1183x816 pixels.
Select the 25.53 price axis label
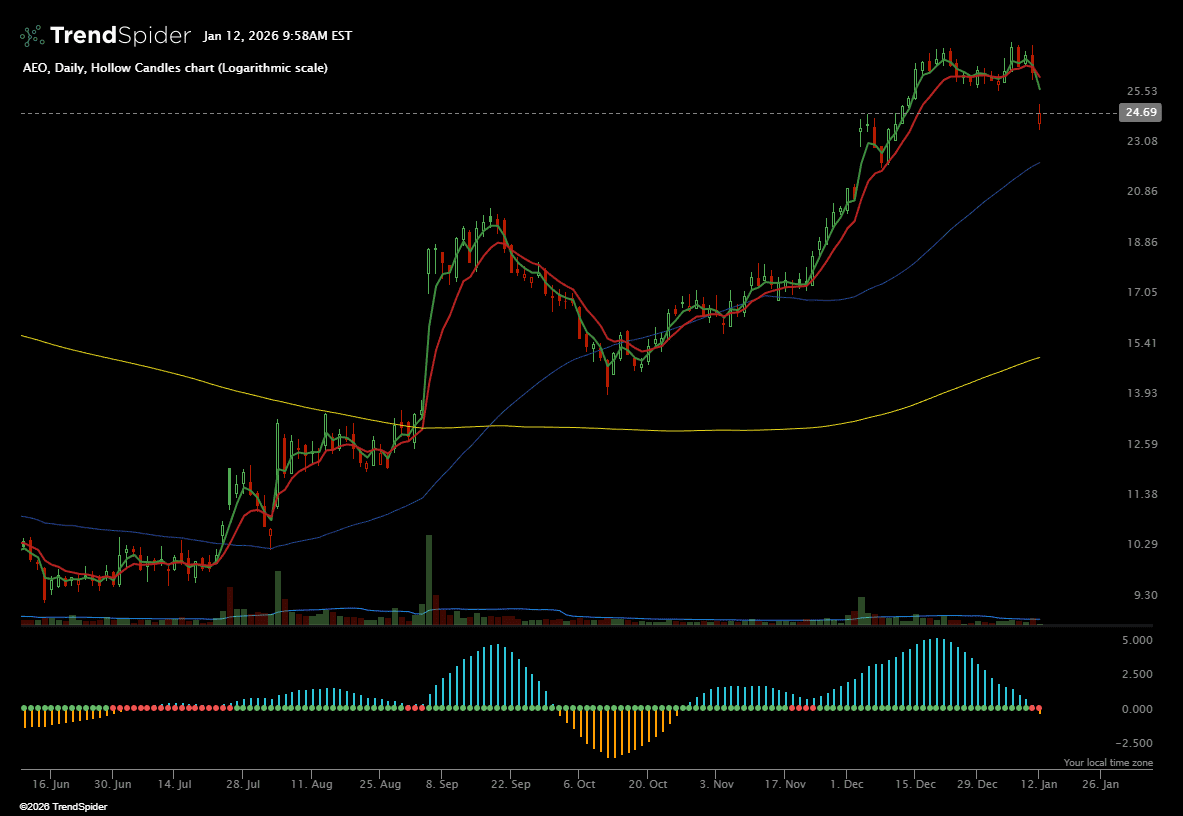point(1141,91)
